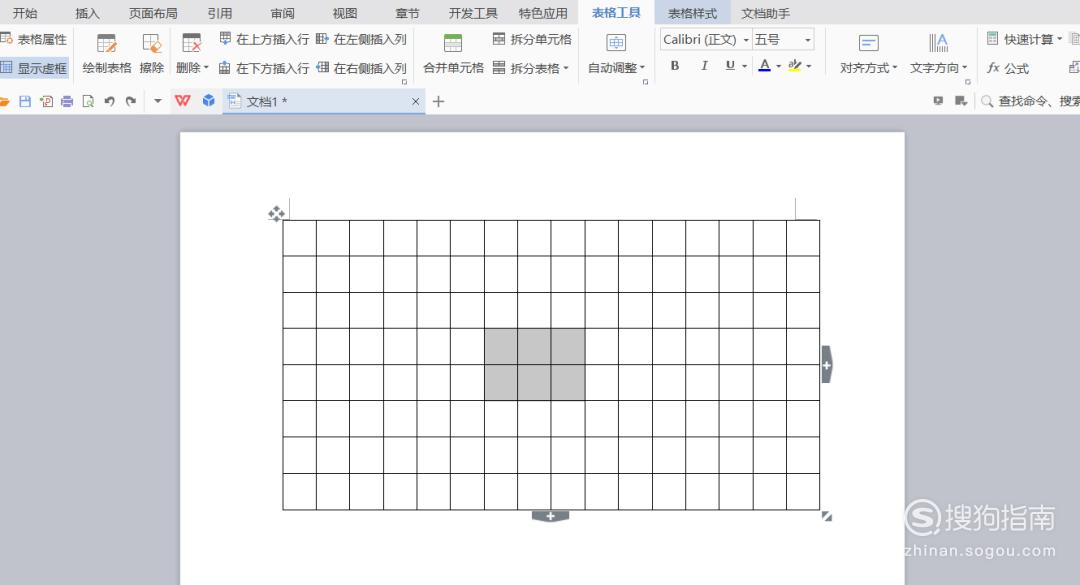Screen dimensions: 1080x585
Task: Switch to the 表格样式 ribbon tab
Action: coord(692,13)
